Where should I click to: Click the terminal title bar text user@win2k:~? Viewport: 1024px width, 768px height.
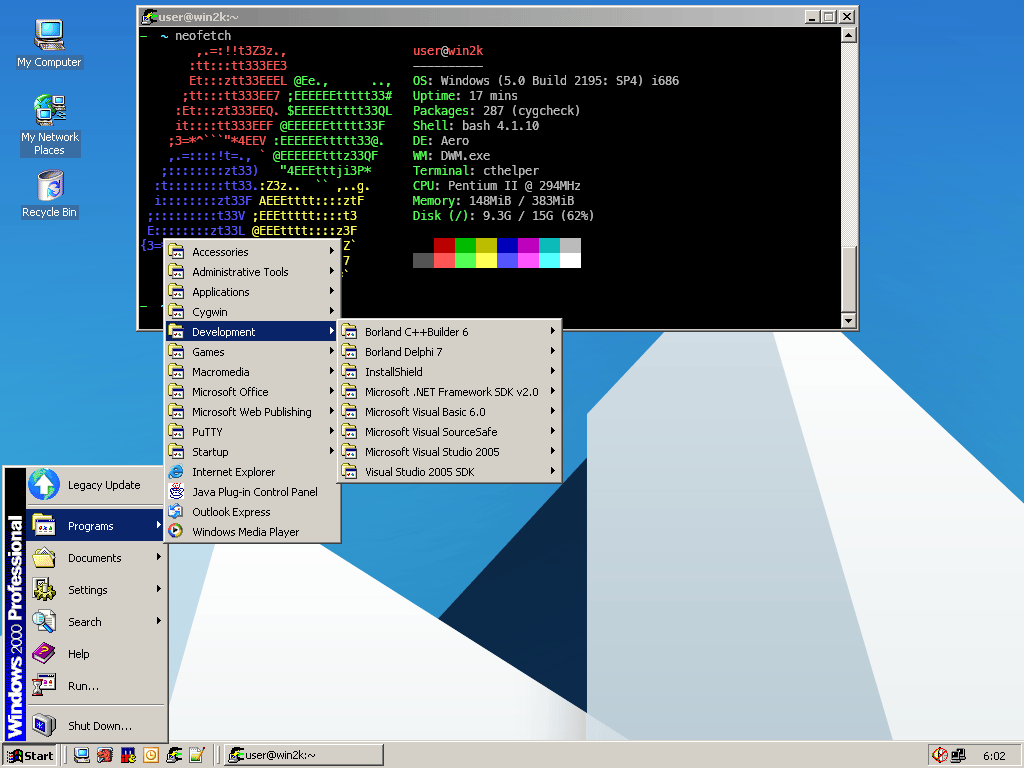click(199, 17)
